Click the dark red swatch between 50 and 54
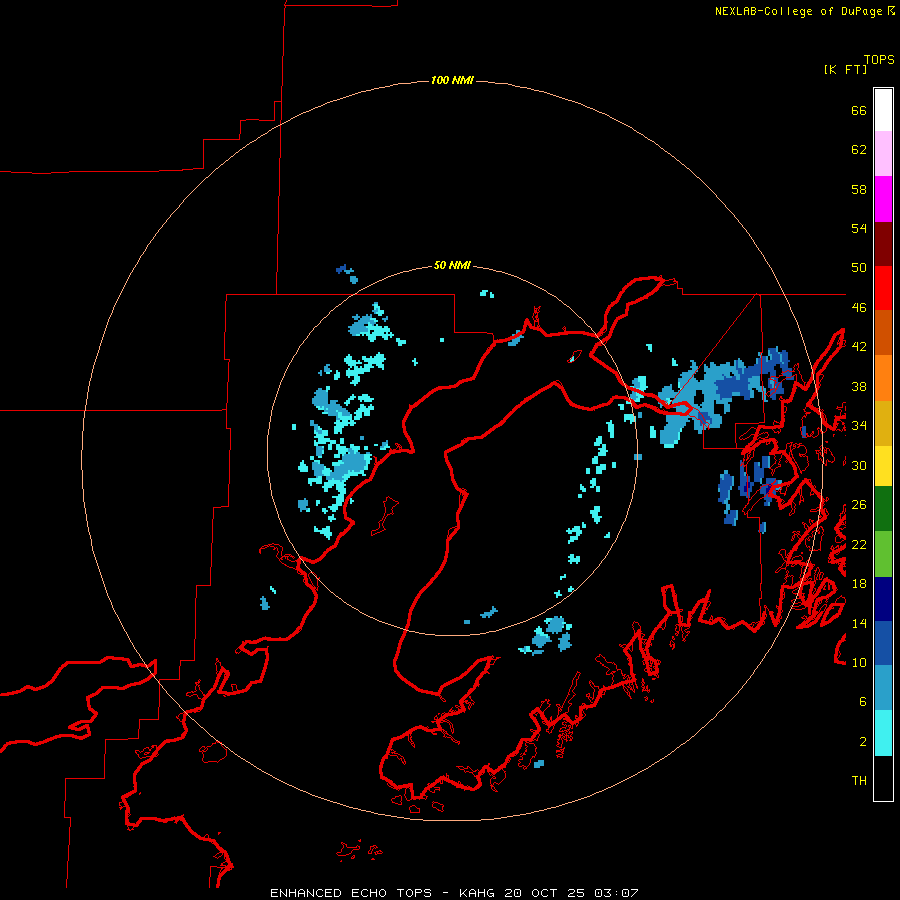 point(883,244)
